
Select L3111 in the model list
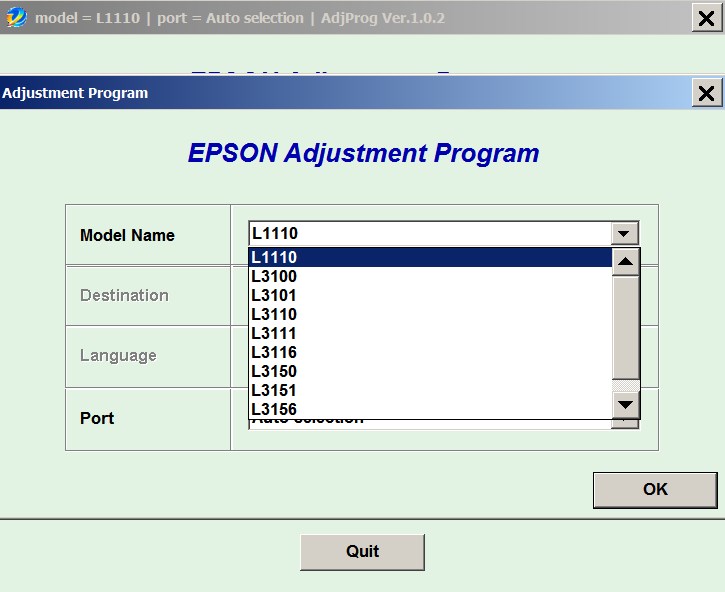[x=430, y=333]
